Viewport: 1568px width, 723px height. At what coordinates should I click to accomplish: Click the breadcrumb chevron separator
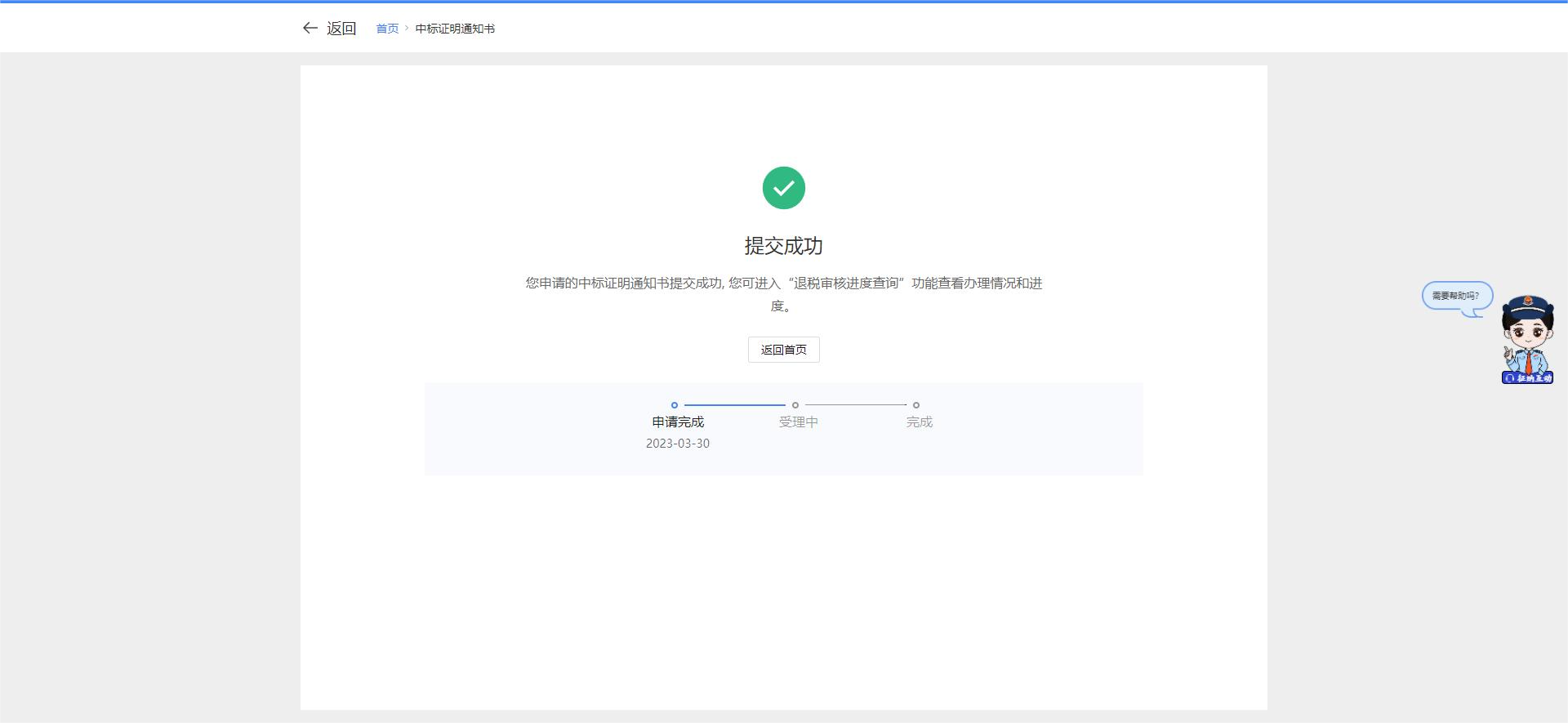click(407, 29)
